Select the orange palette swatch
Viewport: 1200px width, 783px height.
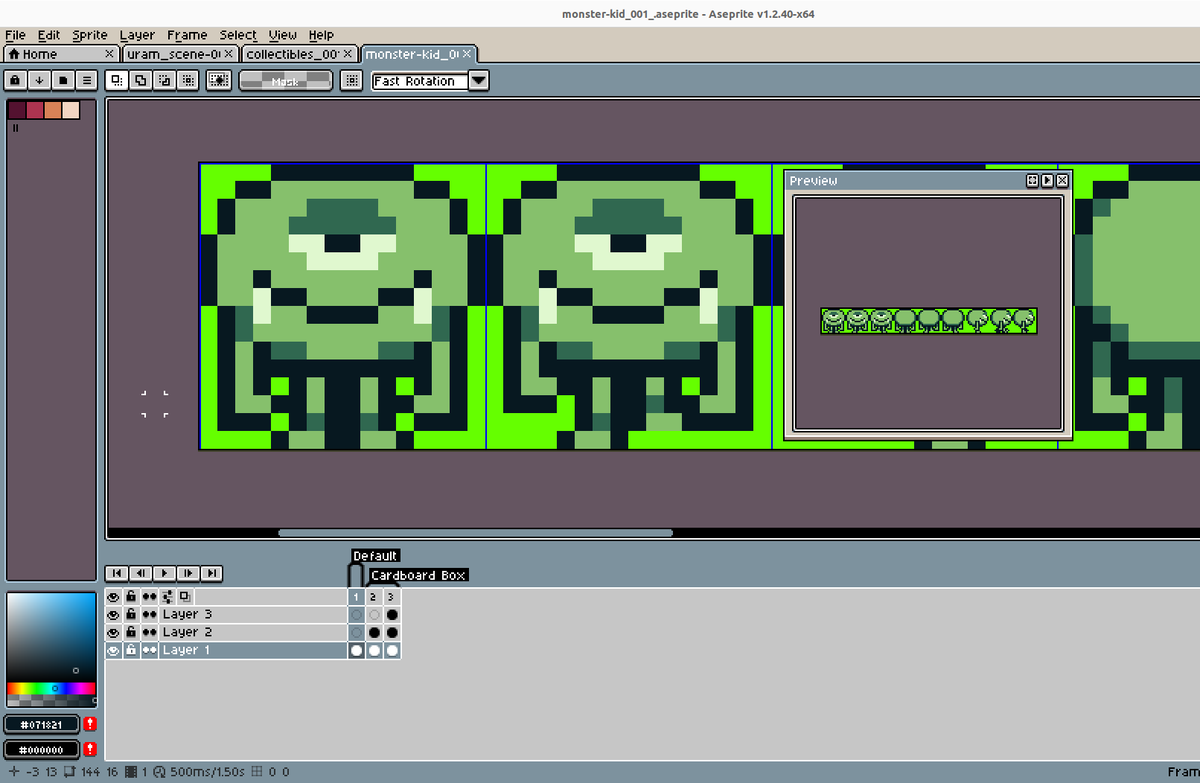pos(53,110)
